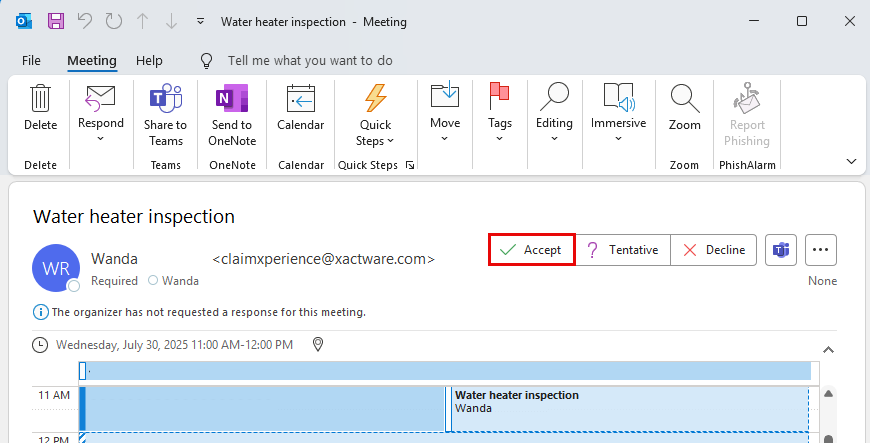The height and width of the screenshot is (443, 870).
Task: Collapse the ribbon with the chevron
Action: pos(851,162)
